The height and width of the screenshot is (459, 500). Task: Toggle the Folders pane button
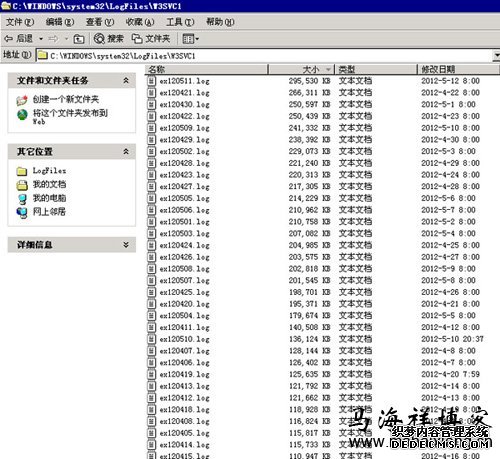[151, 39]
